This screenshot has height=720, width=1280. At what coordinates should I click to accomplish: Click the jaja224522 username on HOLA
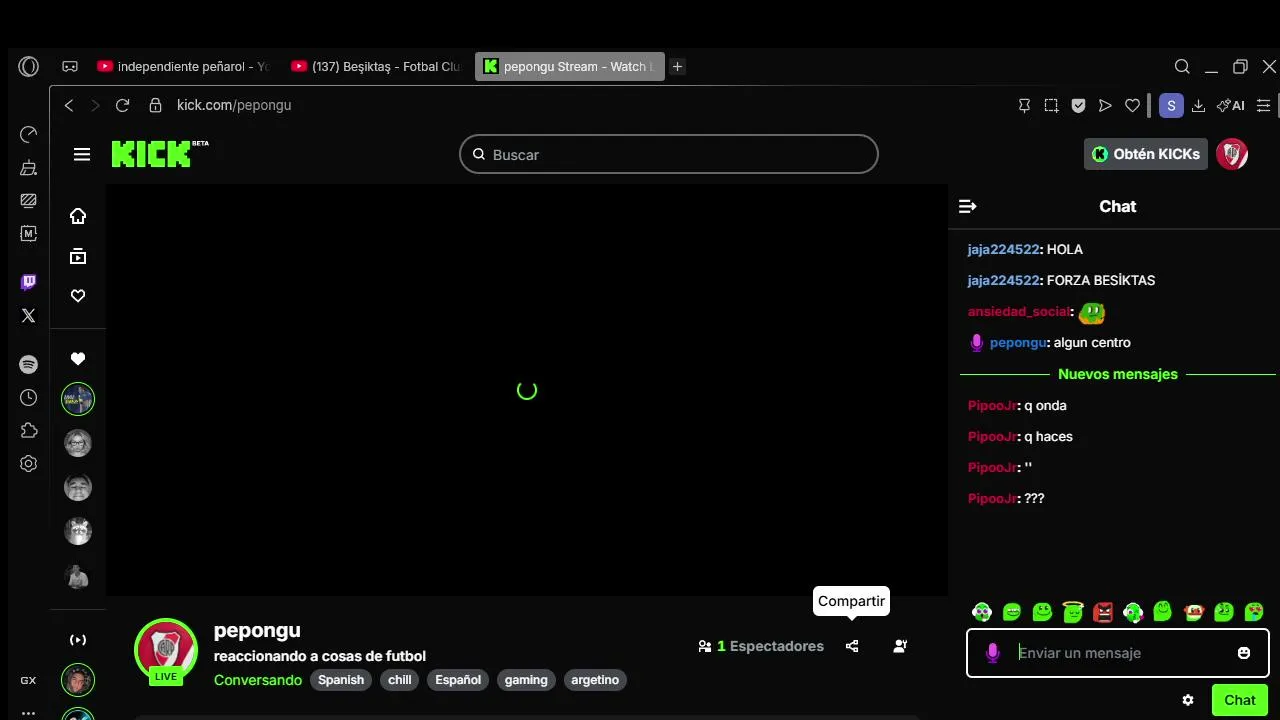pos(1003,249)
